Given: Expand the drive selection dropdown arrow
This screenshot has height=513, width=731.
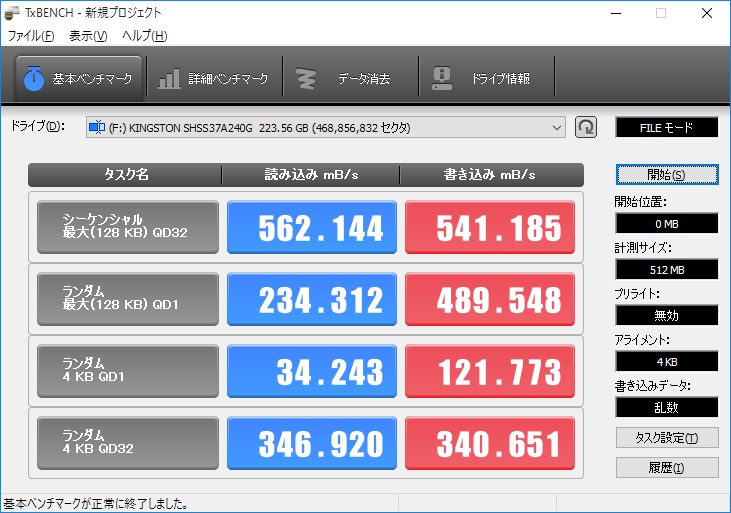Looking at the screenshot, I should pos(556,128).
